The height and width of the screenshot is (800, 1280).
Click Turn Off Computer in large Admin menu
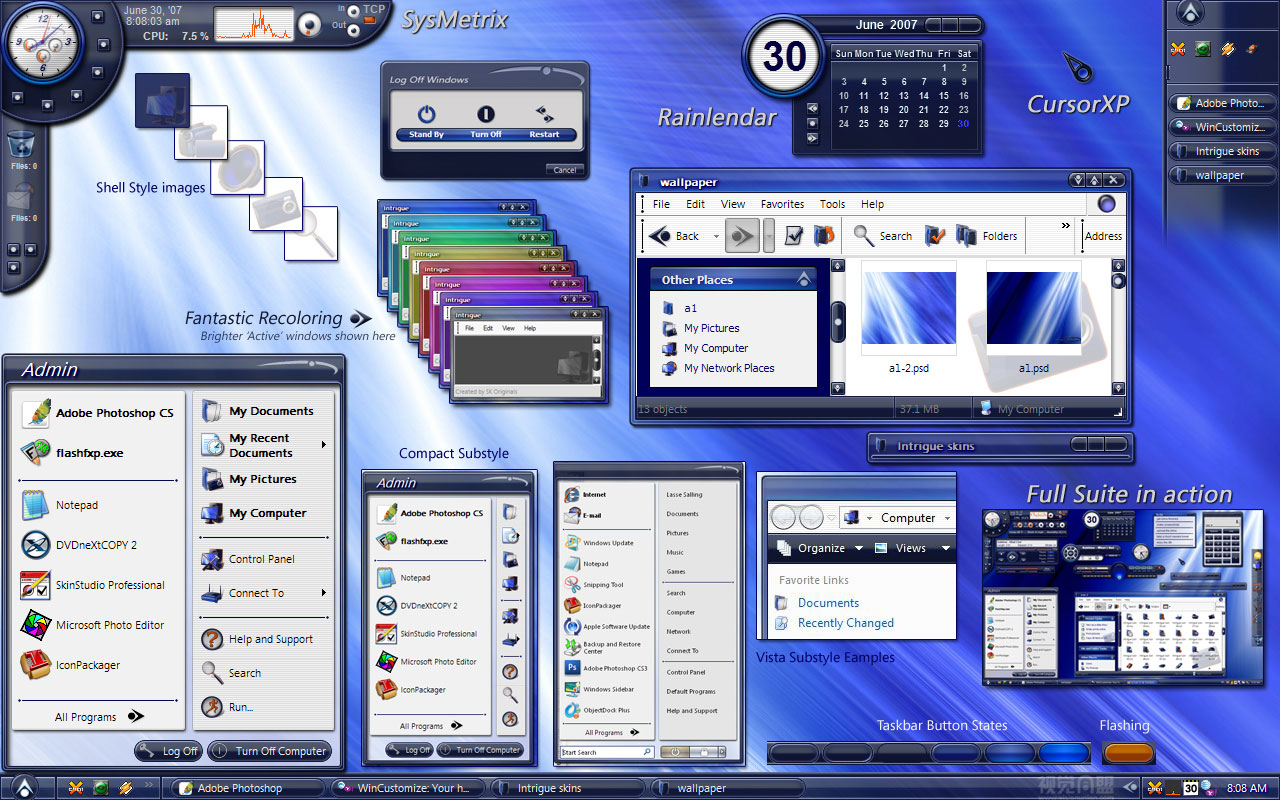coord(268,751)
